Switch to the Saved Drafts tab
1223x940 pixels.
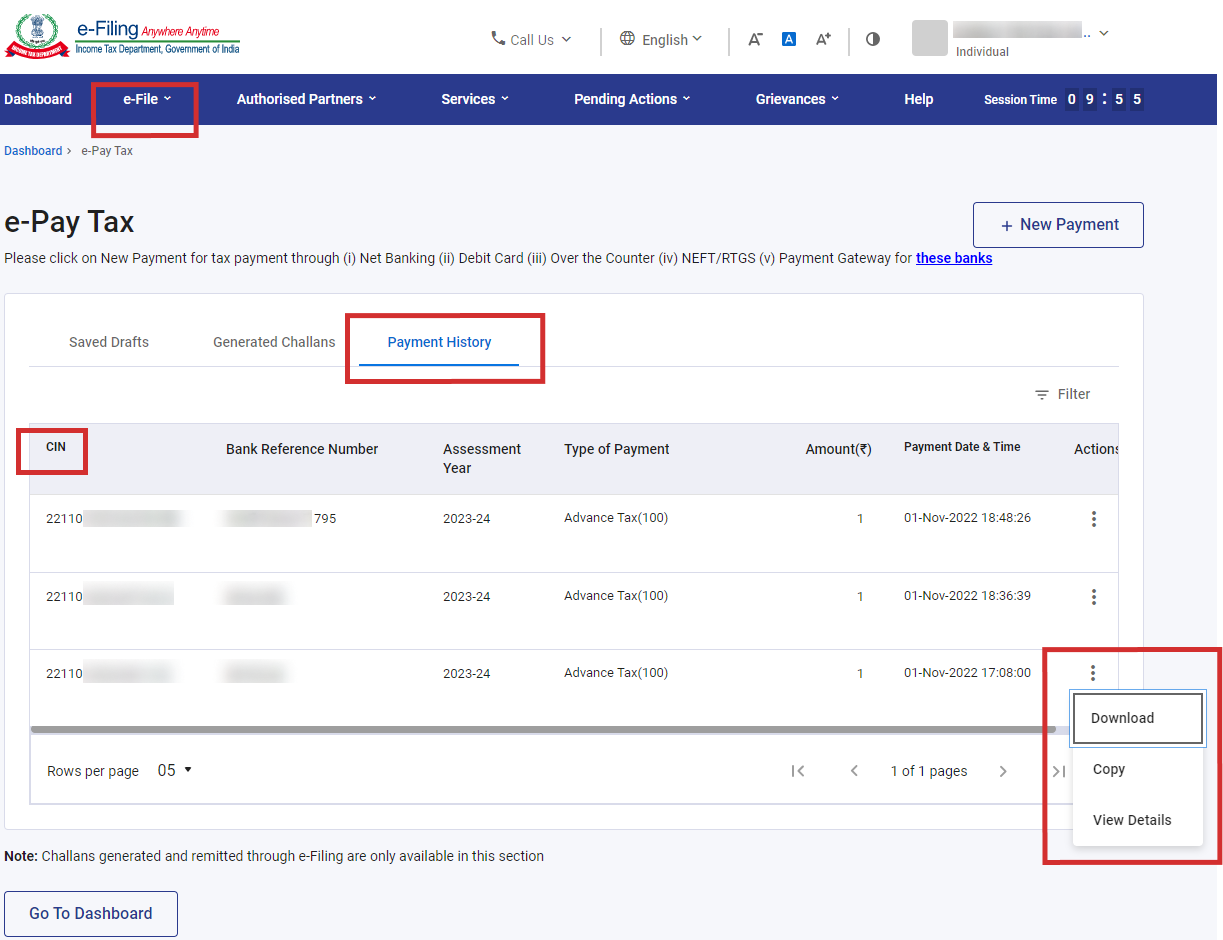pyautogui.click(x=109, y=342)
